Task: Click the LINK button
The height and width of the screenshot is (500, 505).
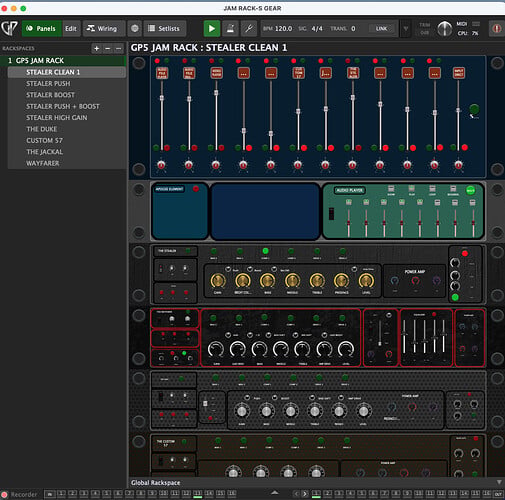Action: [381, 29]
